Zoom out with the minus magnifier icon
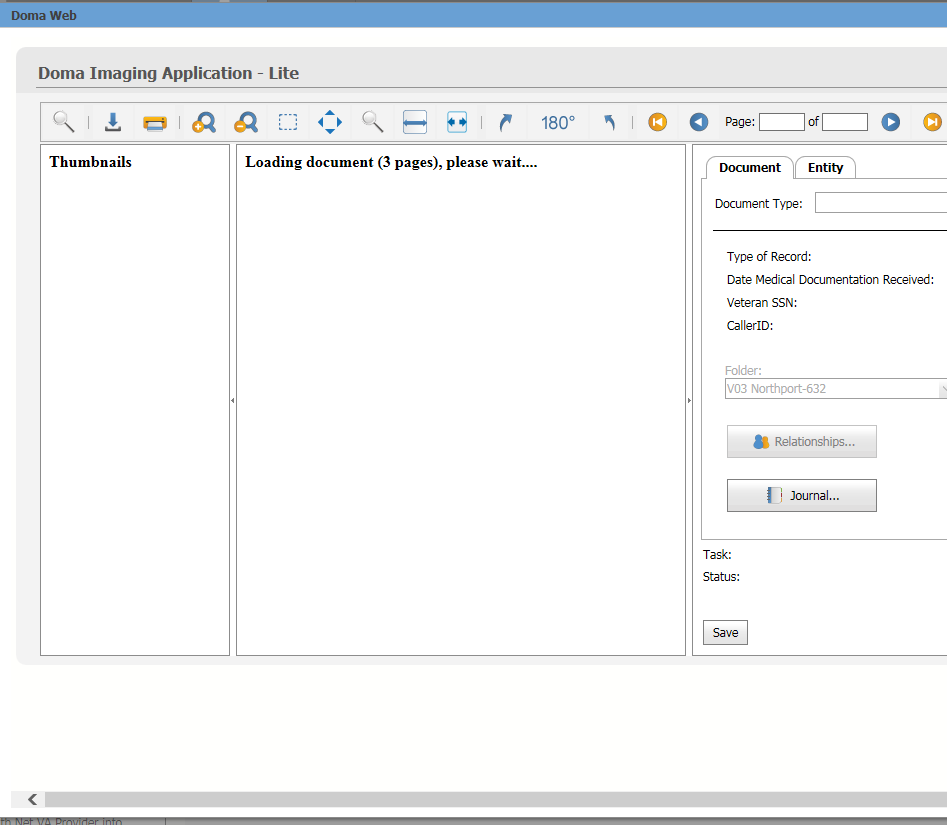 [246, 123]
